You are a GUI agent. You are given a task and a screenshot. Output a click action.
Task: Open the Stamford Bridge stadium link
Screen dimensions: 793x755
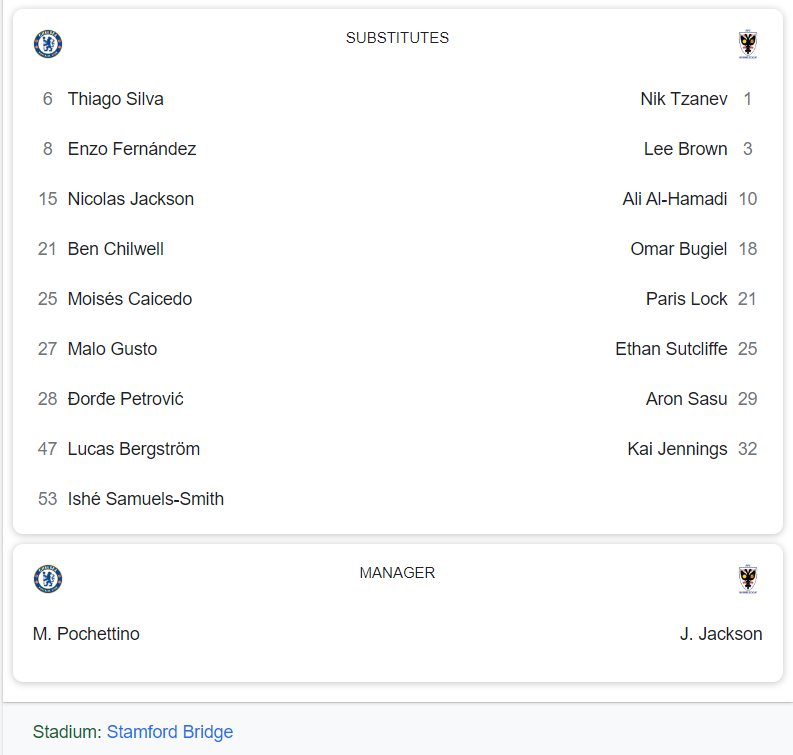[x=170, y=732]
